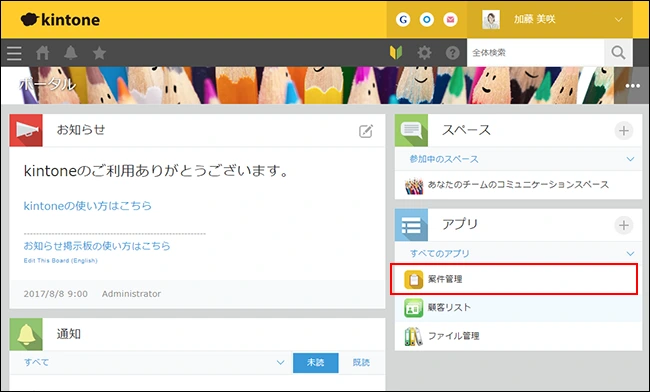The height and width of the screenshot is (392, 650).
Task: Click the 全体検索 search field
Action: click(536, 53)
